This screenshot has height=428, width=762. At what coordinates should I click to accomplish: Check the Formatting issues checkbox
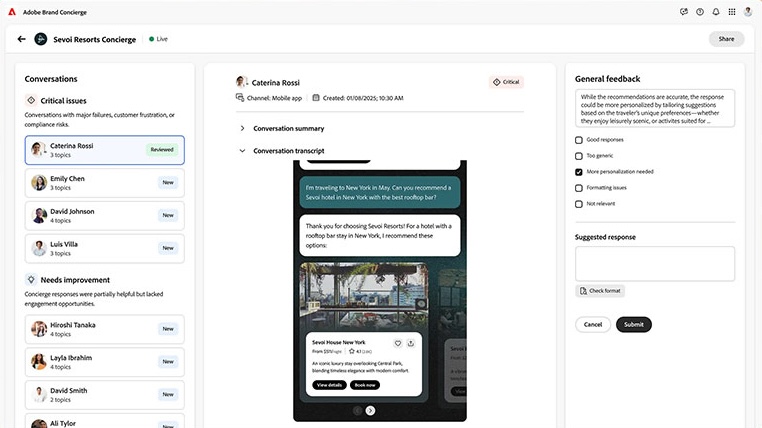coord(579,188)
